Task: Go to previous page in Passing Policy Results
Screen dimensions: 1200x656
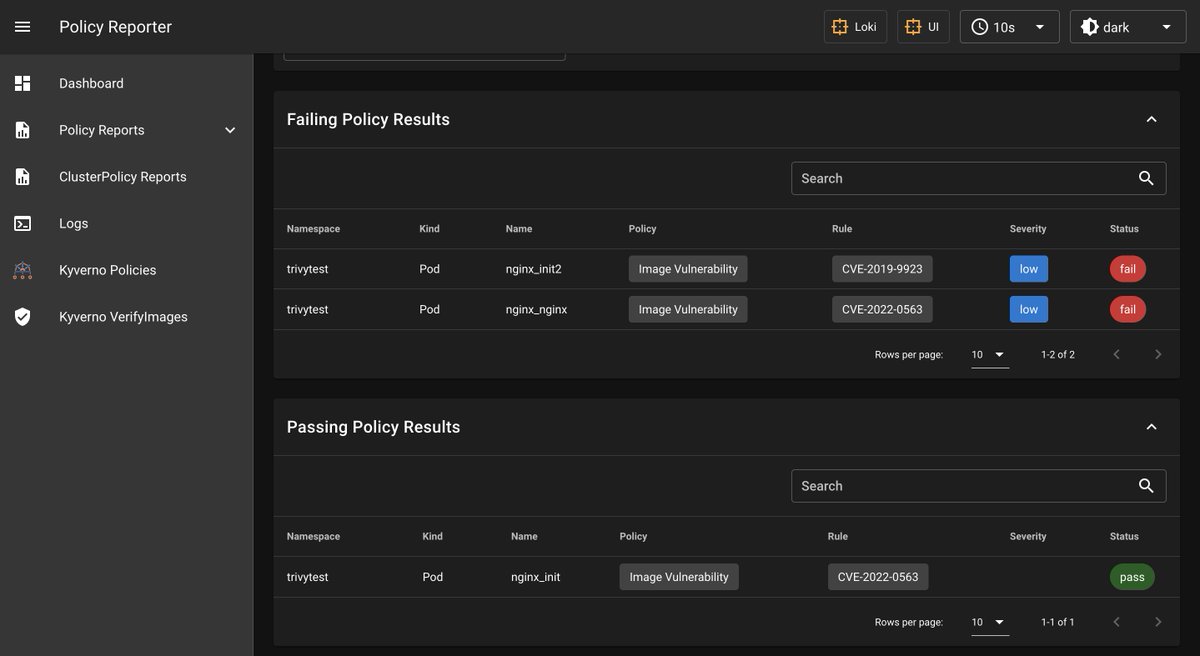Action: (1116, 622)
